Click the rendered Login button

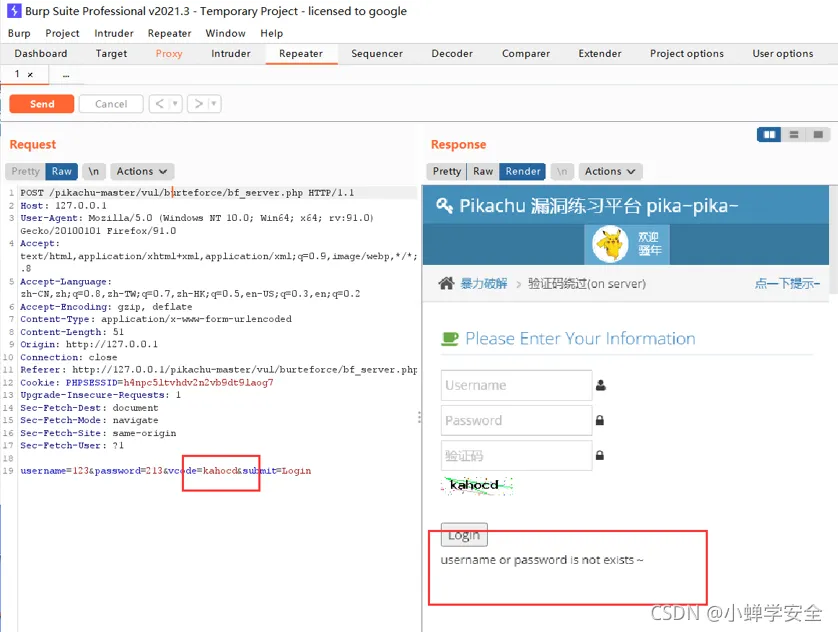tap(464, 535)
